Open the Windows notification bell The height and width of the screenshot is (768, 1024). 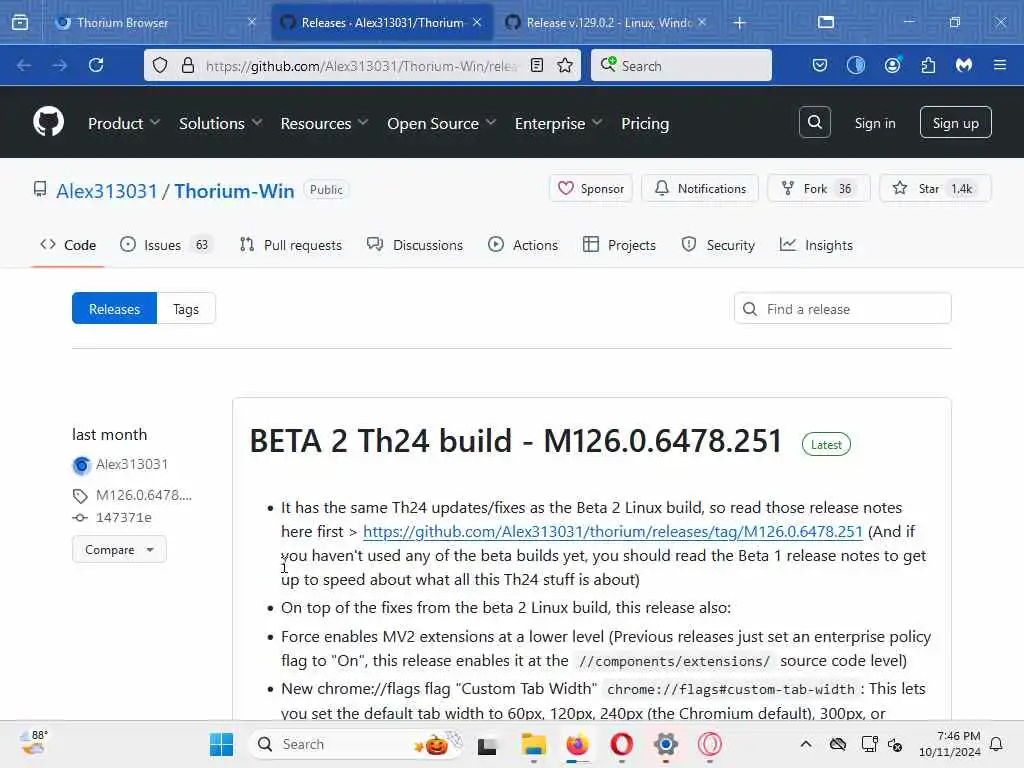(997, 744)
